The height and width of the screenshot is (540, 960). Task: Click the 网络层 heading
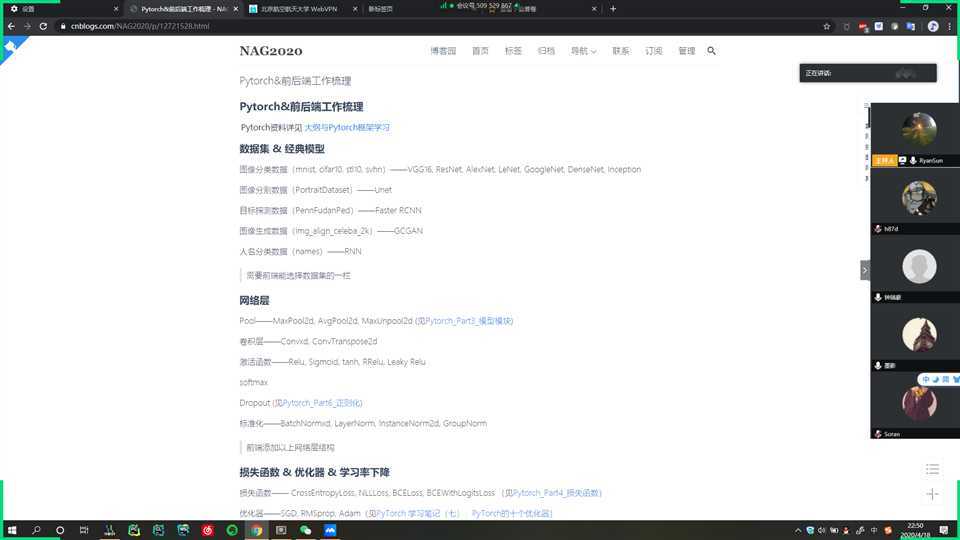pyautogui.click(x=254, y=301)
